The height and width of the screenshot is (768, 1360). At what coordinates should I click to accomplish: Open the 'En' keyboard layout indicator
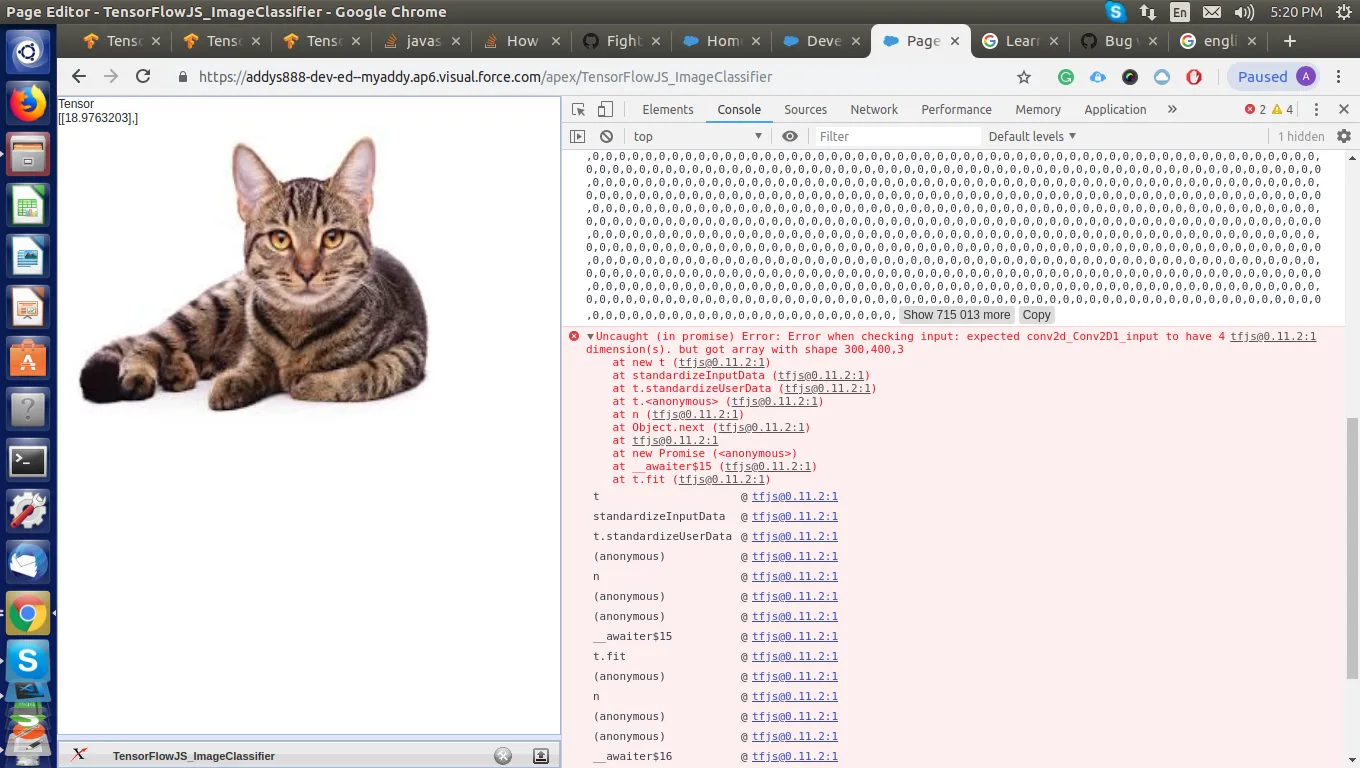tap(1180, 12)
